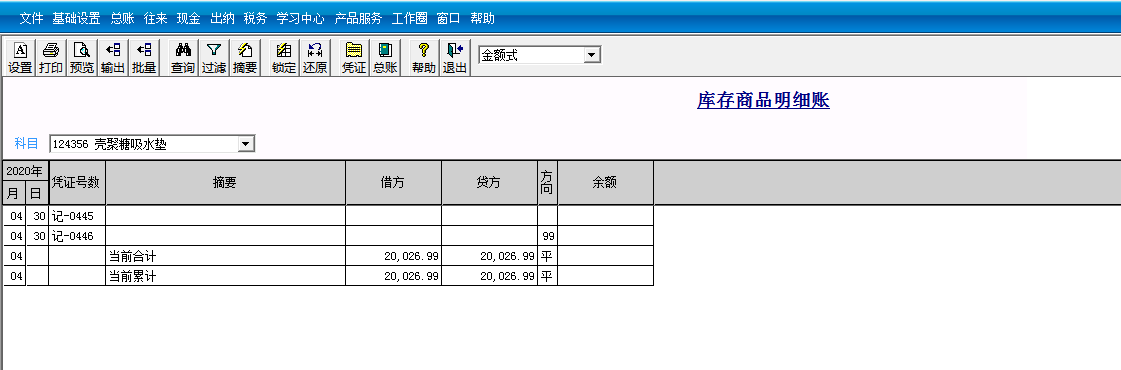Open the 帮助 menu in menu bar
The height and width of the screenshot is (370, 1121).
click(x=483, y=19)
